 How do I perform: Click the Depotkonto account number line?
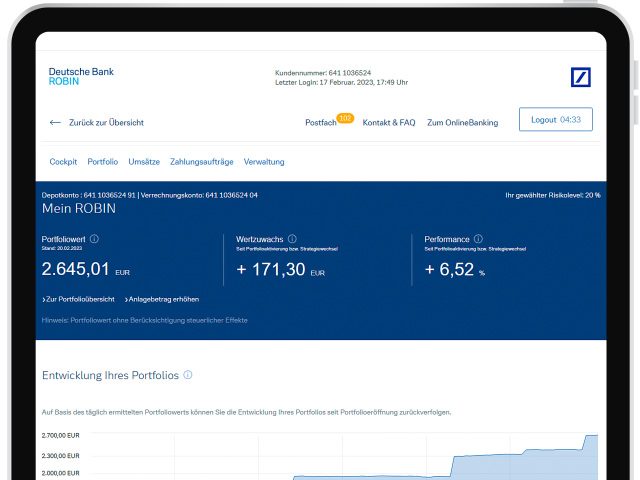click(149, 195)
